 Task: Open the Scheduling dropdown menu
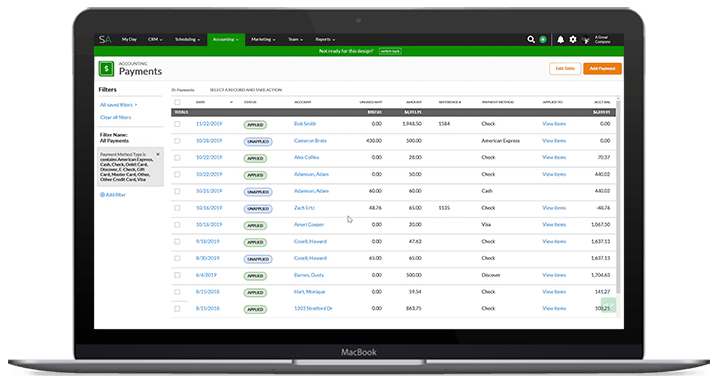[187, 39]
